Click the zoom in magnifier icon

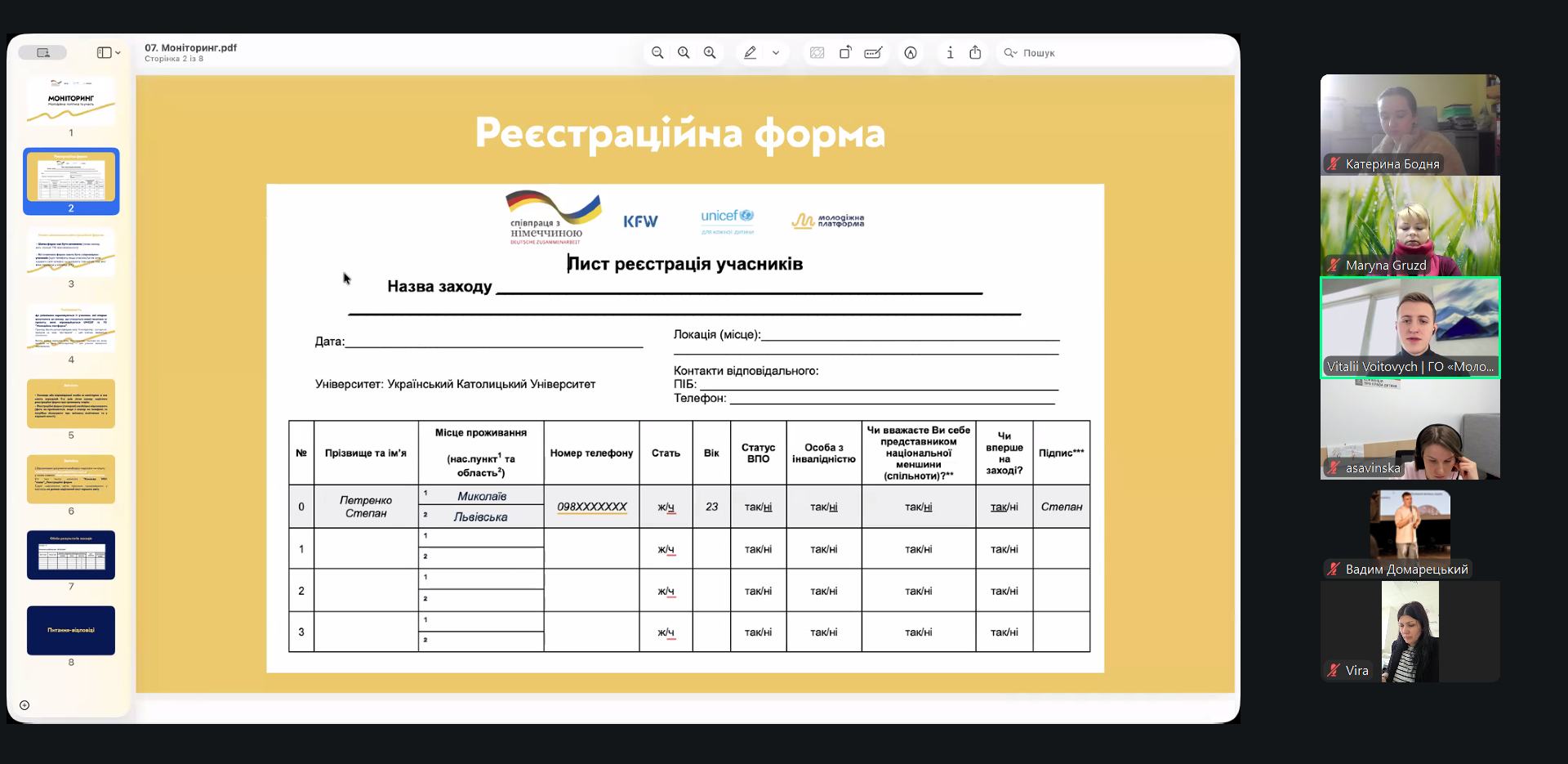710,53
